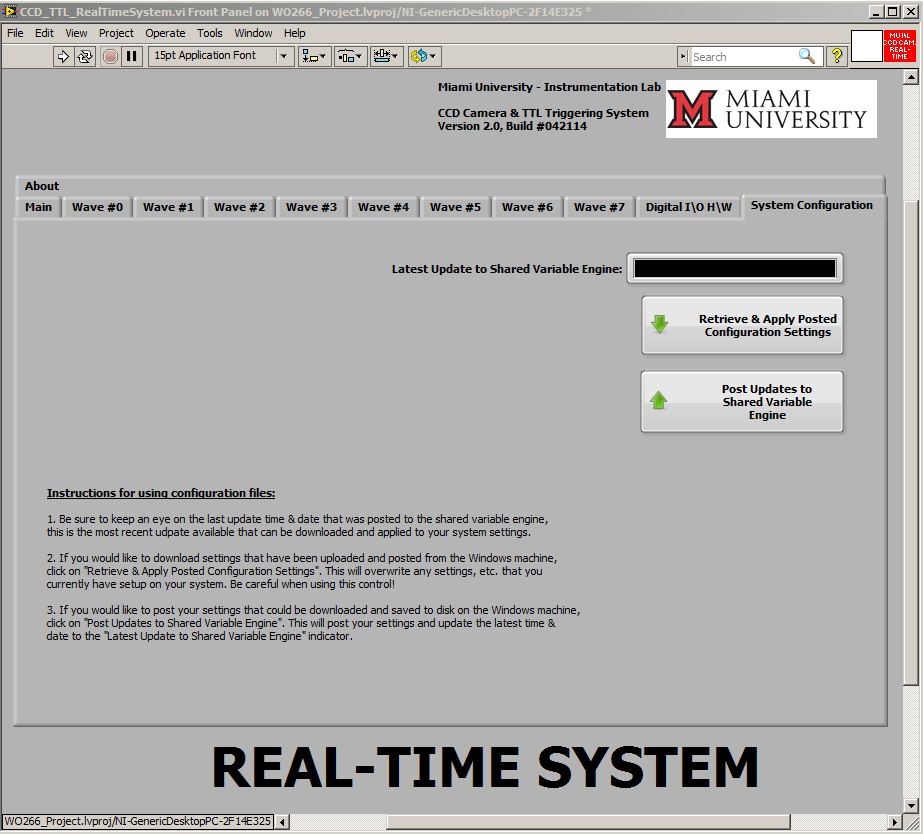The image size is (923, 834).
Task: Click the vertical scrollbar up arrow
Action: point(911,77)
